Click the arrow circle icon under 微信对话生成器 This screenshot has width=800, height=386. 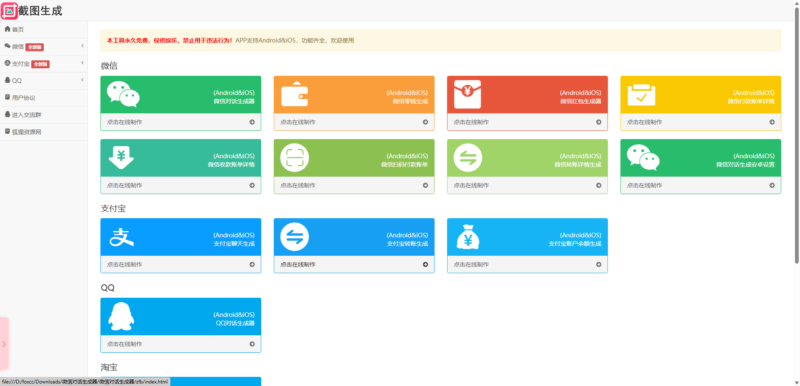pos(252,122)
